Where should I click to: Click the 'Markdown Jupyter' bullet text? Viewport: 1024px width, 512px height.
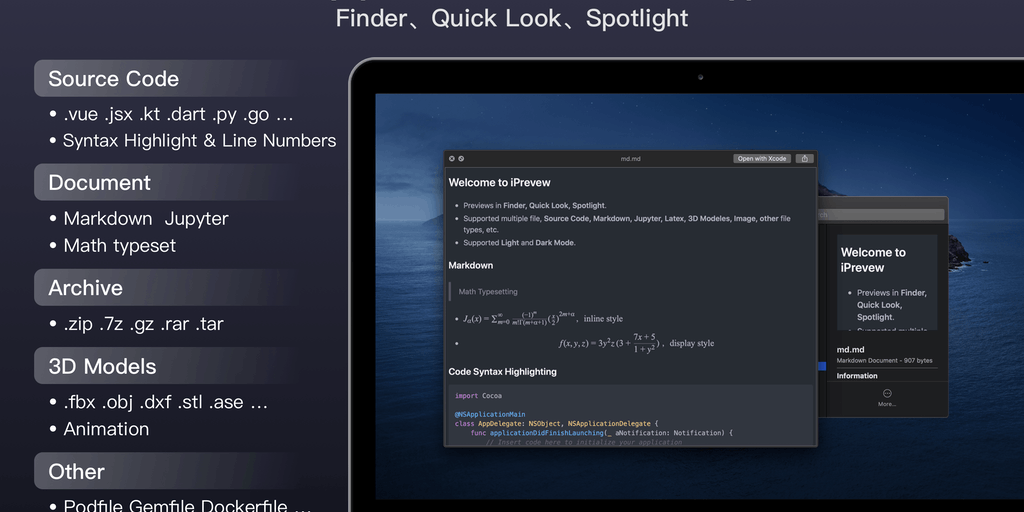click(146, 218)
